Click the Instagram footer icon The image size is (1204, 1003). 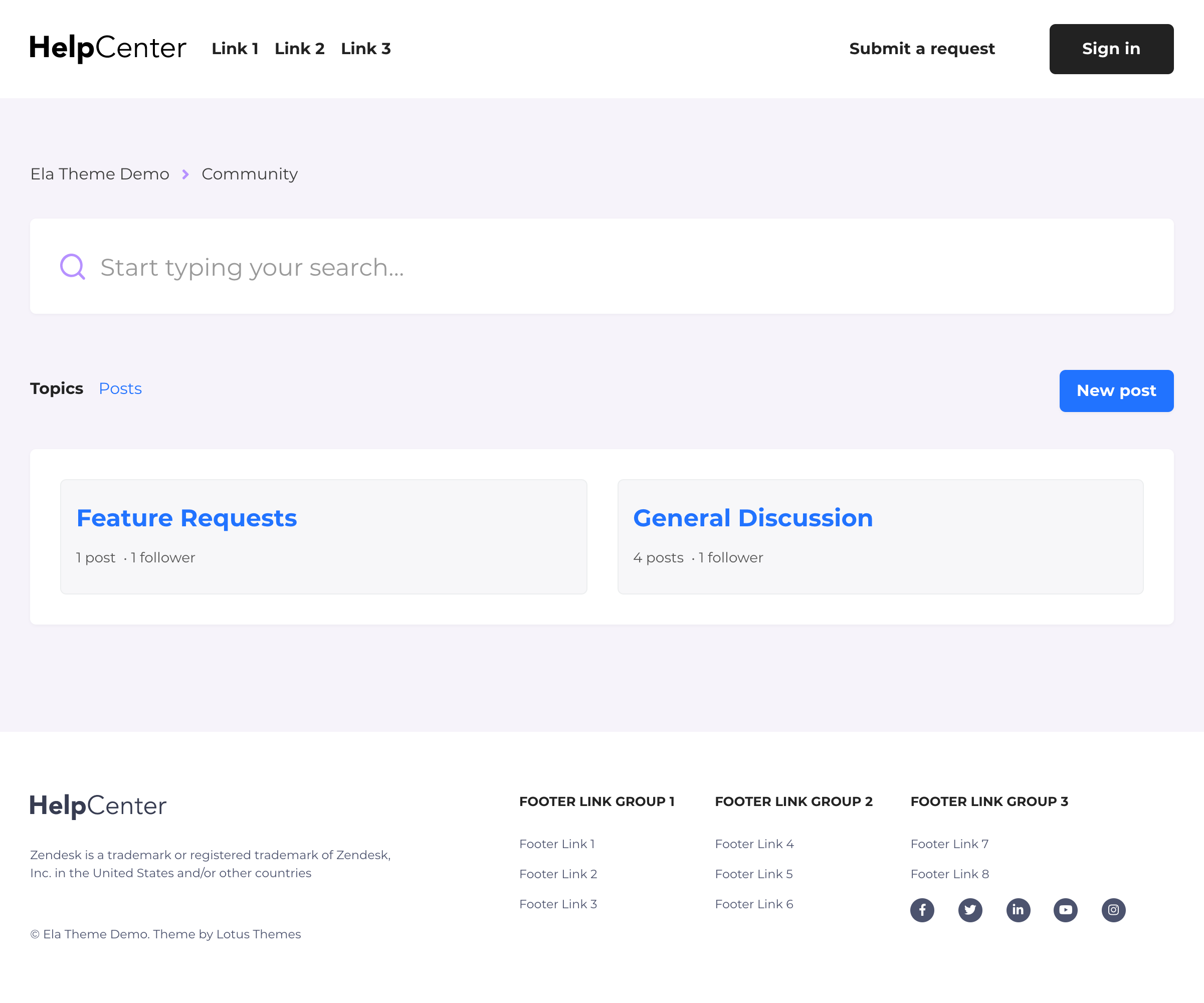point(1113,910)
